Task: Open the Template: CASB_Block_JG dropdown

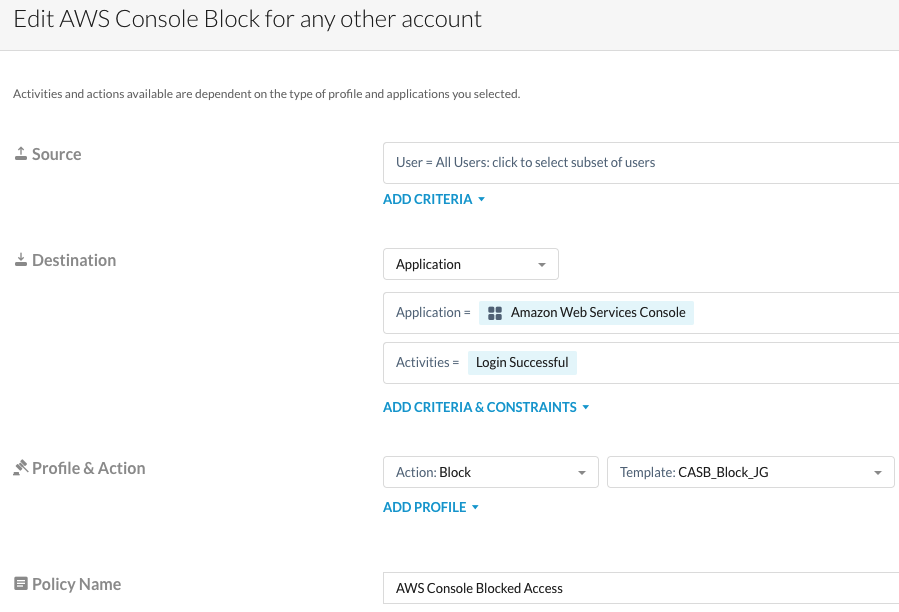Action: click(x=751, y=472)
